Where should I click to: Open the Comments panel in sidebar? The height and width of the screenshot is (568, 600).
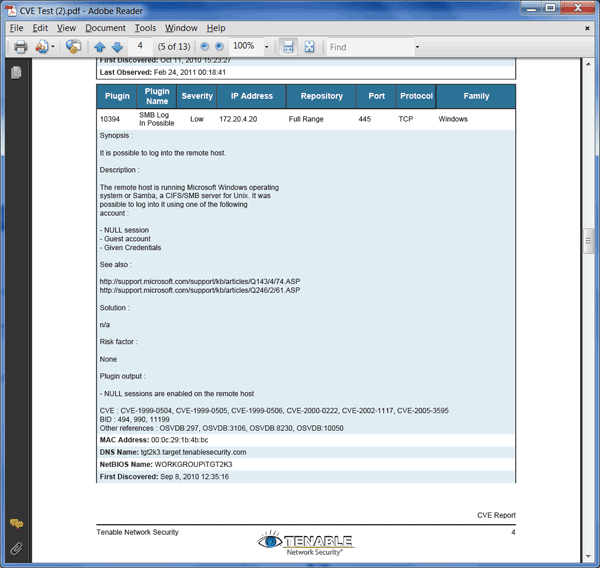pos(16,523)
